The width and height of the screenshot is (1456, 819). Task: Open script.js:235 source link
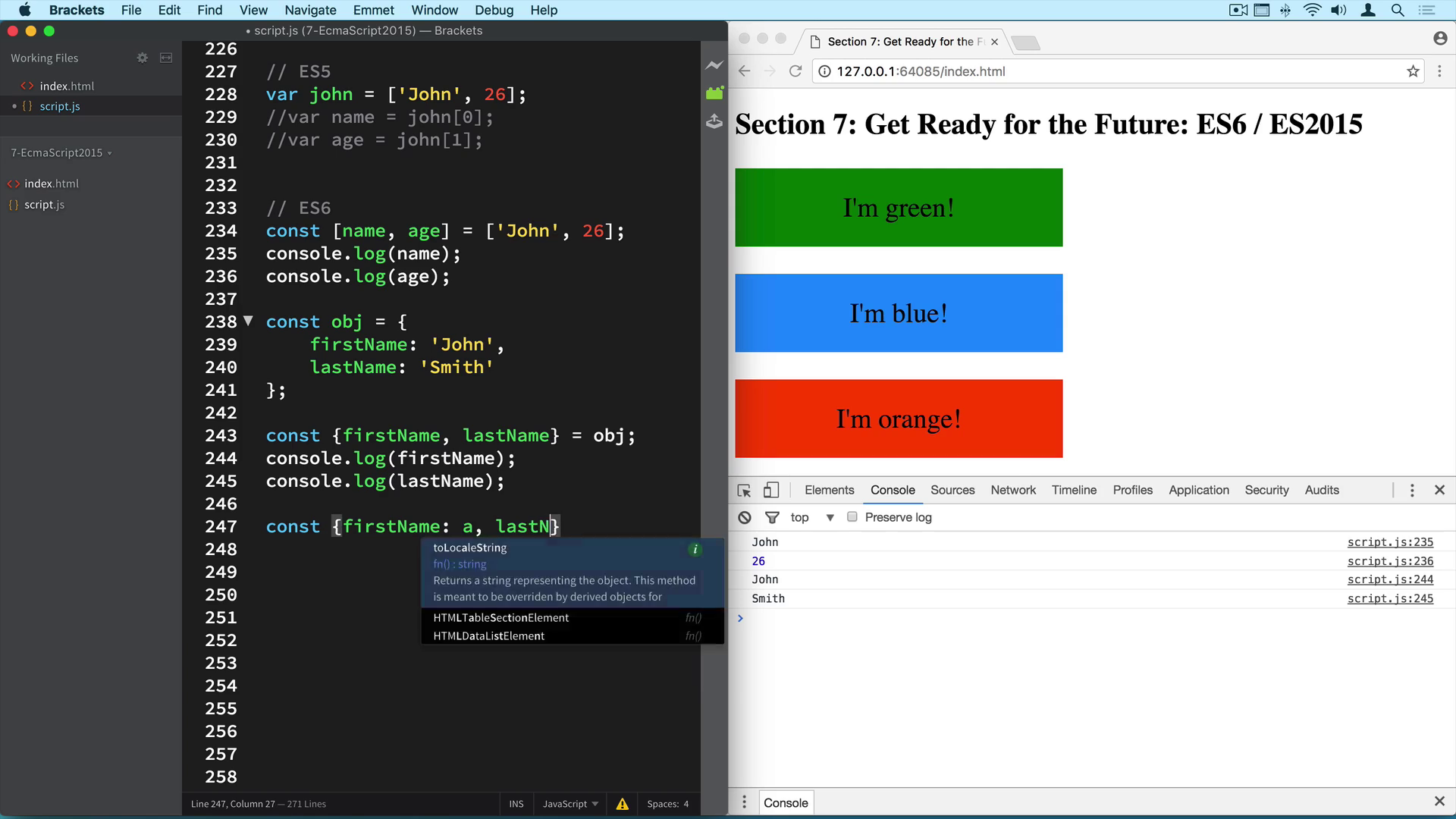coord(1390,542)
